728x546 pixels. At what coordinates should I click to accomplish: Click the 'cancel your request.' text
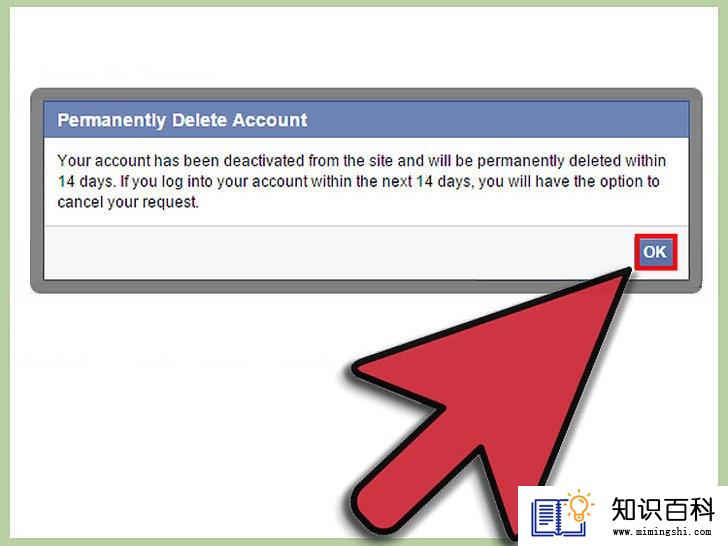[x=128, y=202]
